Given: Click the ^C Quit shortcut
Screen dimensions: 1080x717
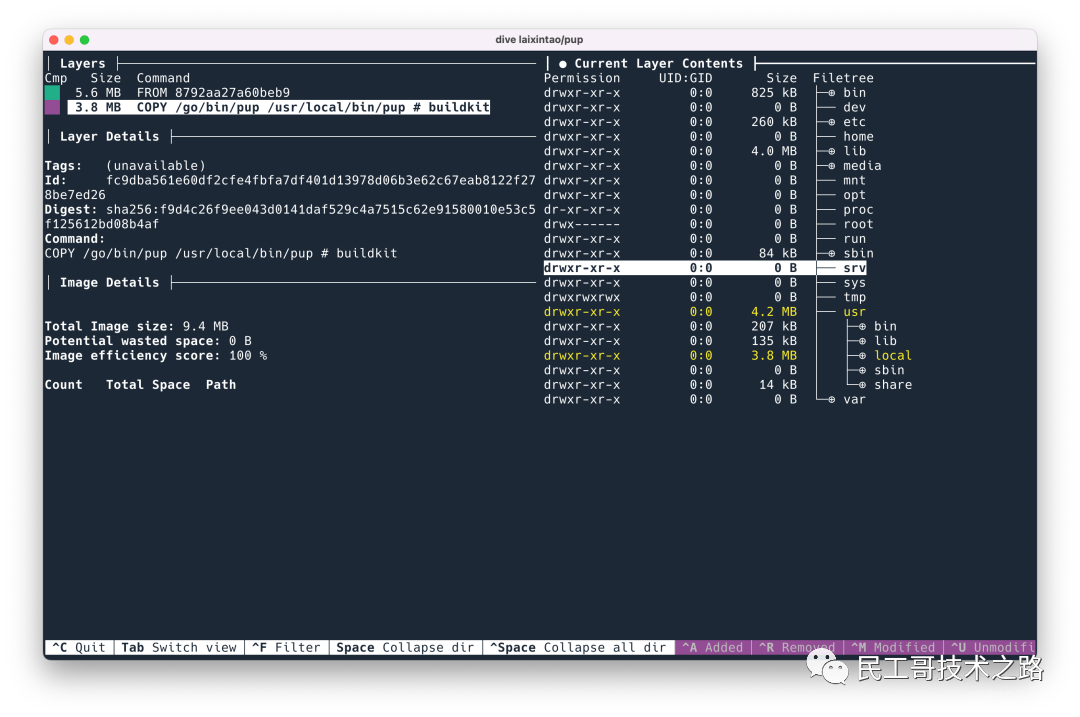Looking at the screenshot, I should pyautogui.click(x=79, y=648).
